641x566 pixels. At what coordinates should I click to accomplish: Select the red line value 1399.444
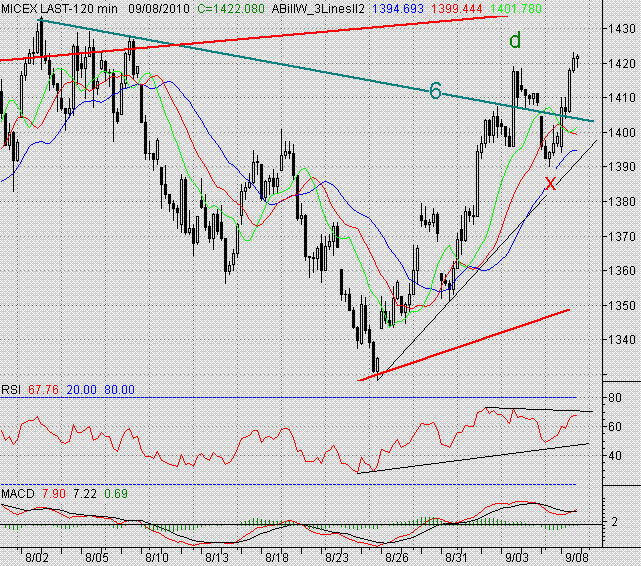(x=456, y=8)
